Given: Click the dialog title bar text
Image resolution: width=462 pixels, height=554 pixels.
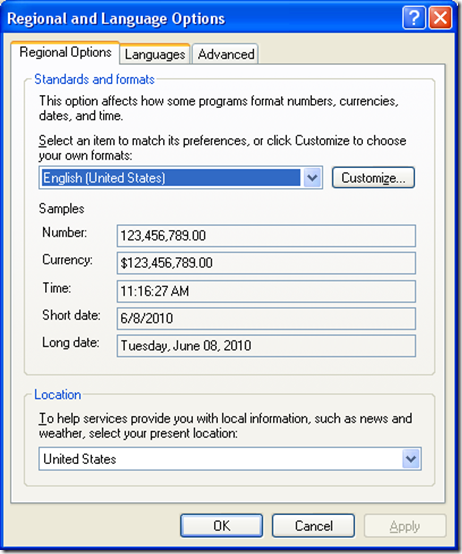Looking at the screenshot, I should coord(116,18).
